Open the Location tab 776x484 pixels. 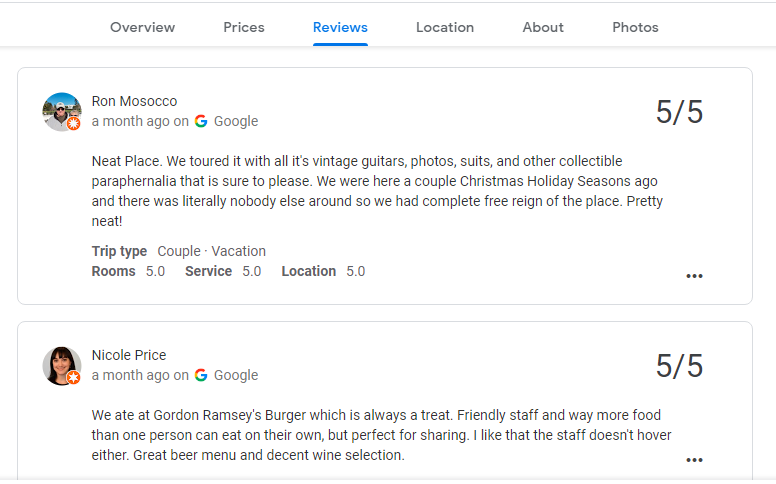click(445, 27)
